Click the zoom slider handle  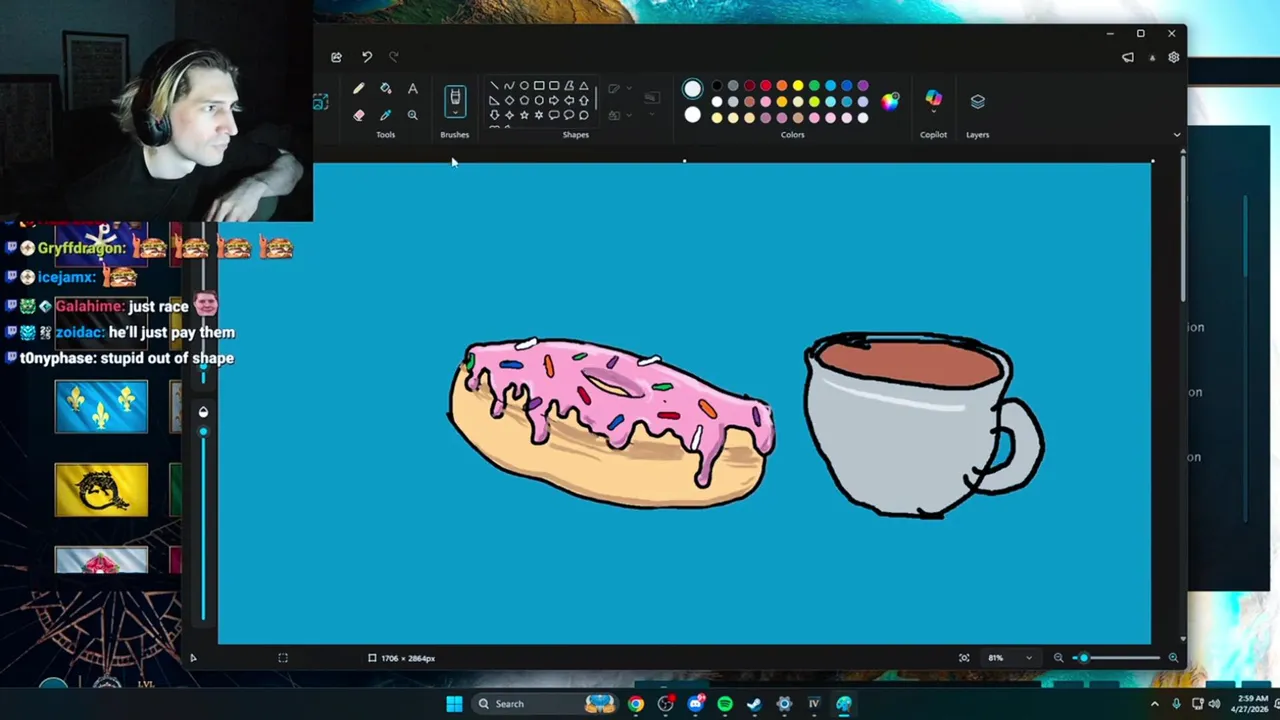1083,658
